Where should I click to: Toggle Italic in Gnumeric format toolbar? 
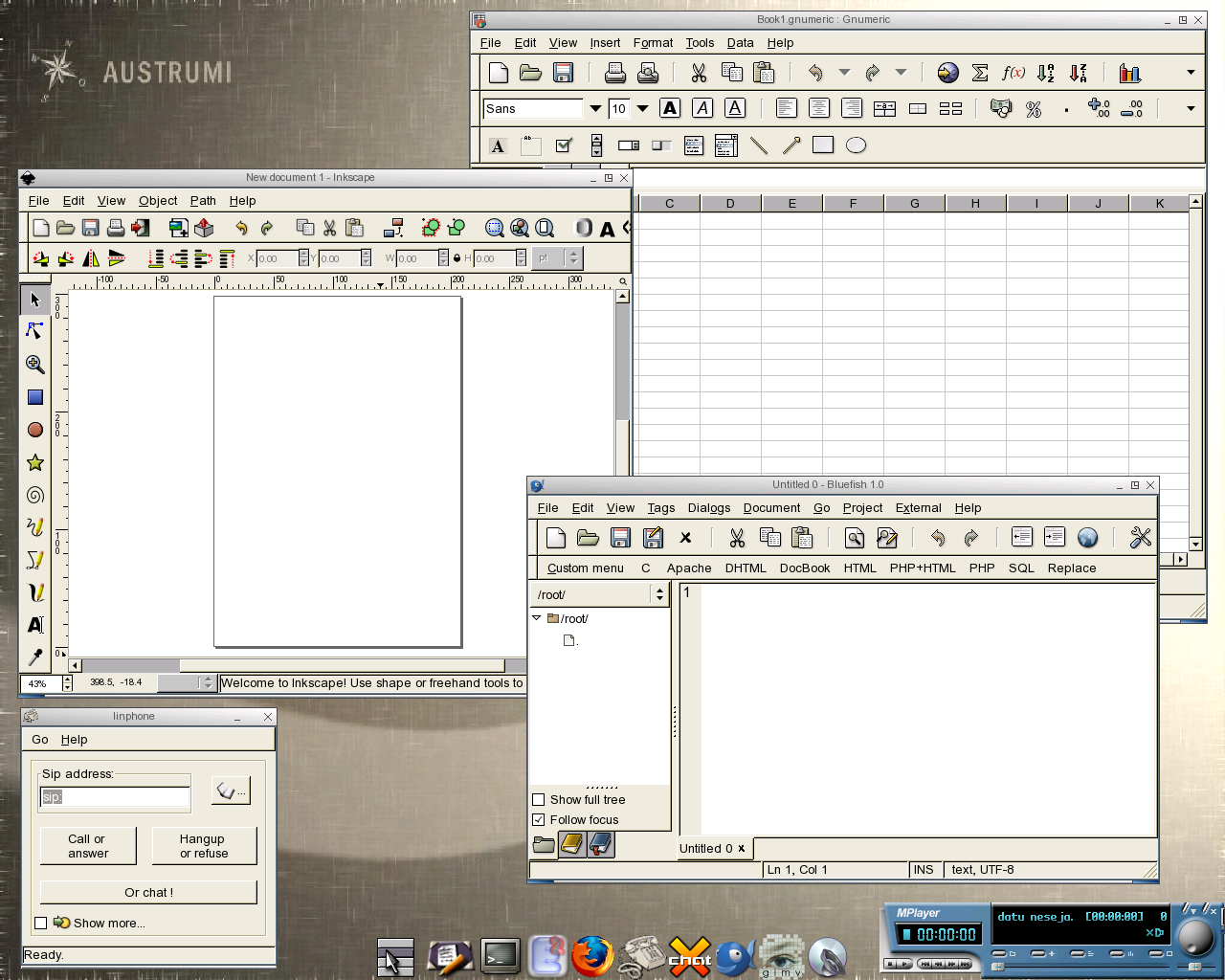(x=702, y=108)
